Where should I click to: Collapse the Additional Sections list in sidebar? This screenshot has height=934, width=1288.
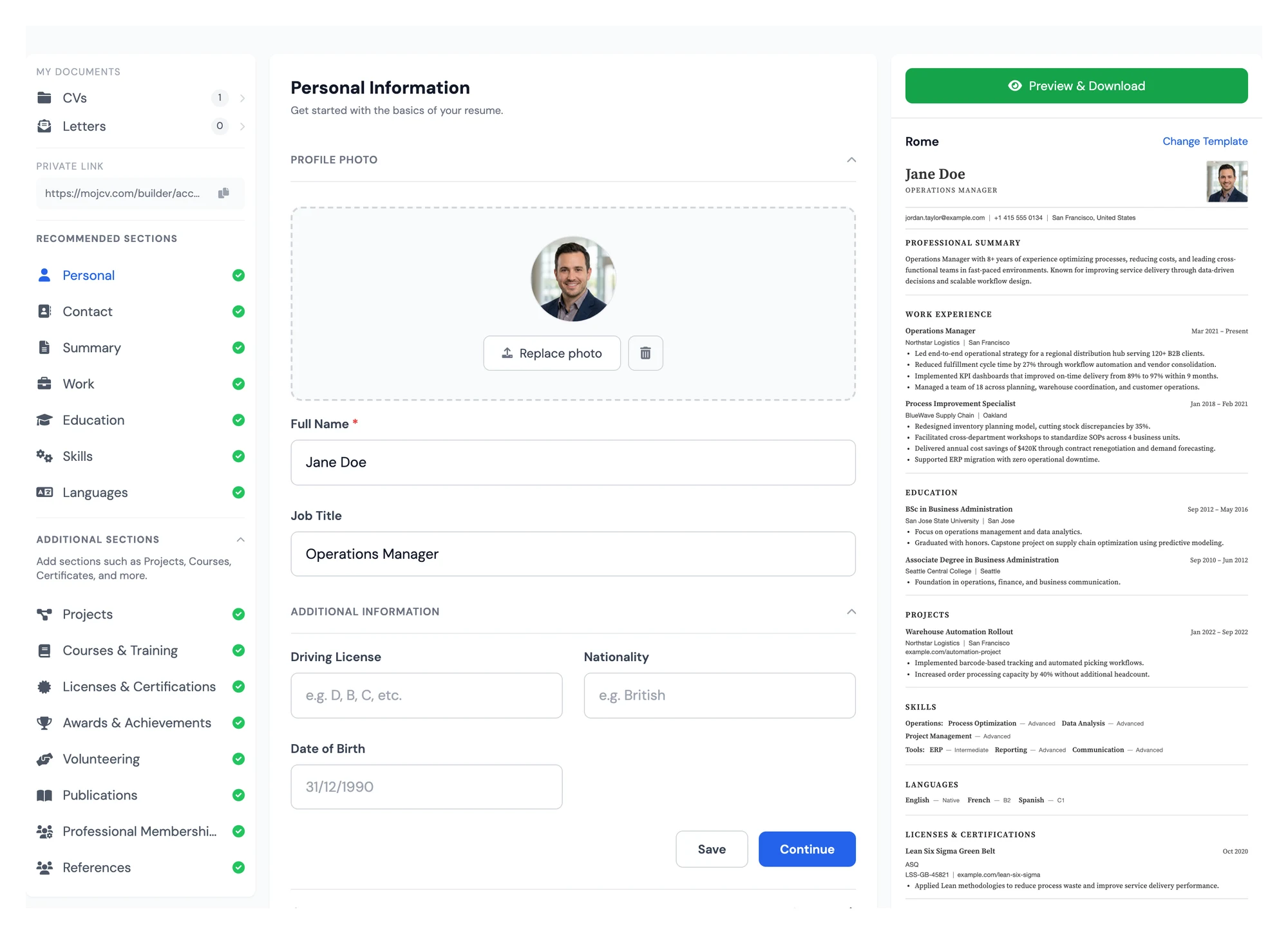(240, 539)
